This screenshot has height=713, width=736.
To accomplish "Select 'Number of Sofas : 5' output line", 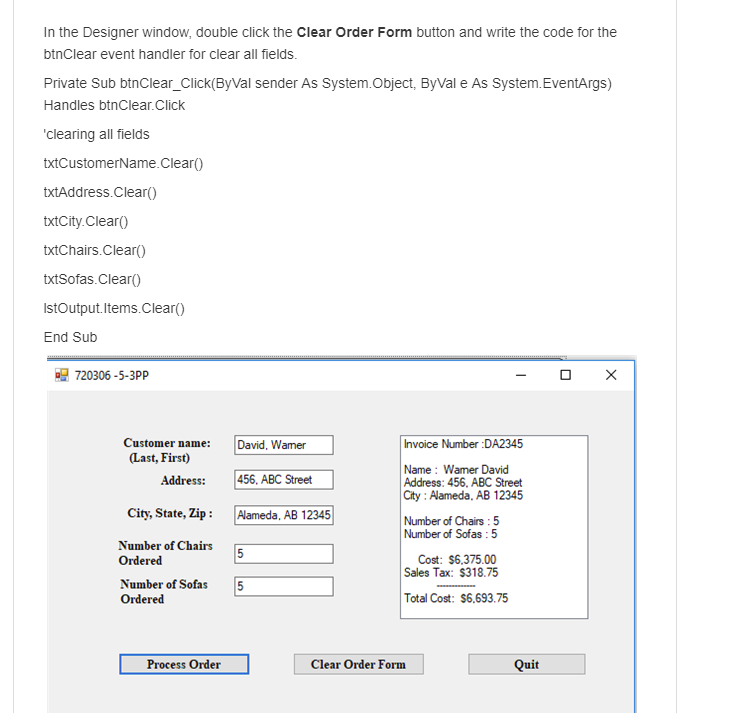I will [x=451, y=534].
